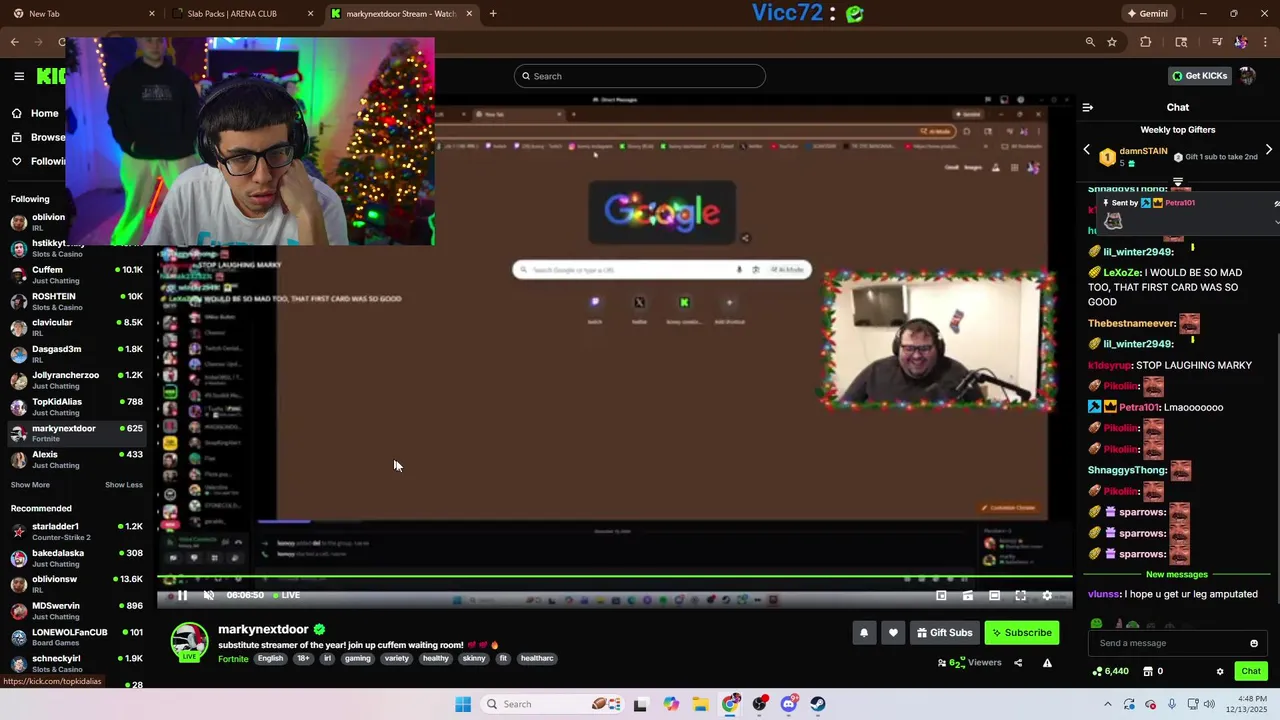Go back with browser back arrow

point(15,42)
